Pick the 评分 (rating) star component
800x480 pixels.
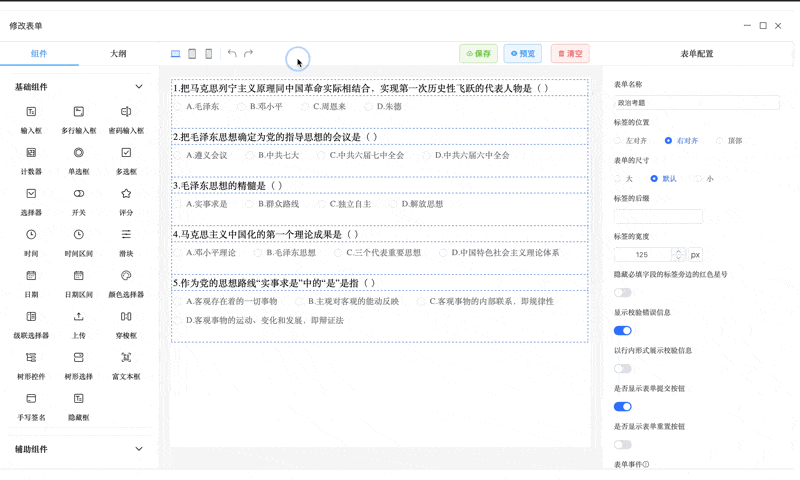pyautogui.click(x=126, y=194)
